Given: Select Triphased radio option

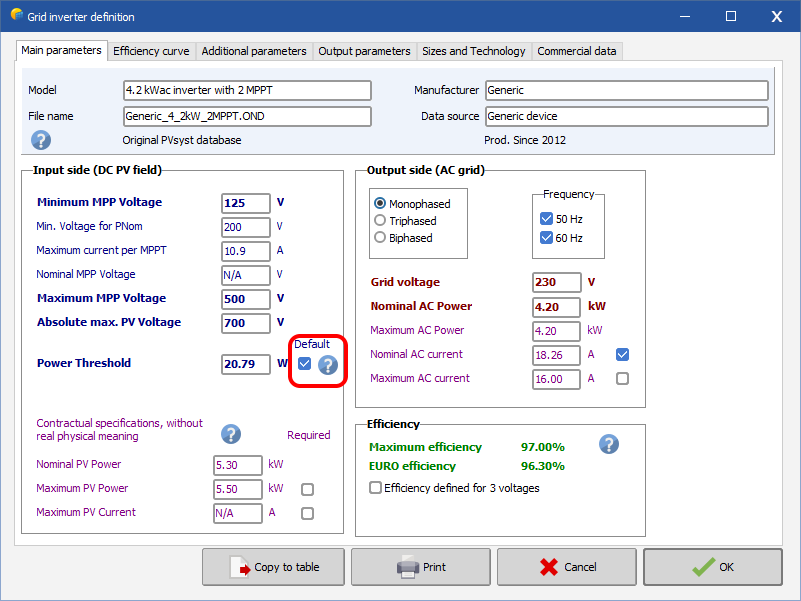Looking at the screenshot, I should (x=380, y=220).
